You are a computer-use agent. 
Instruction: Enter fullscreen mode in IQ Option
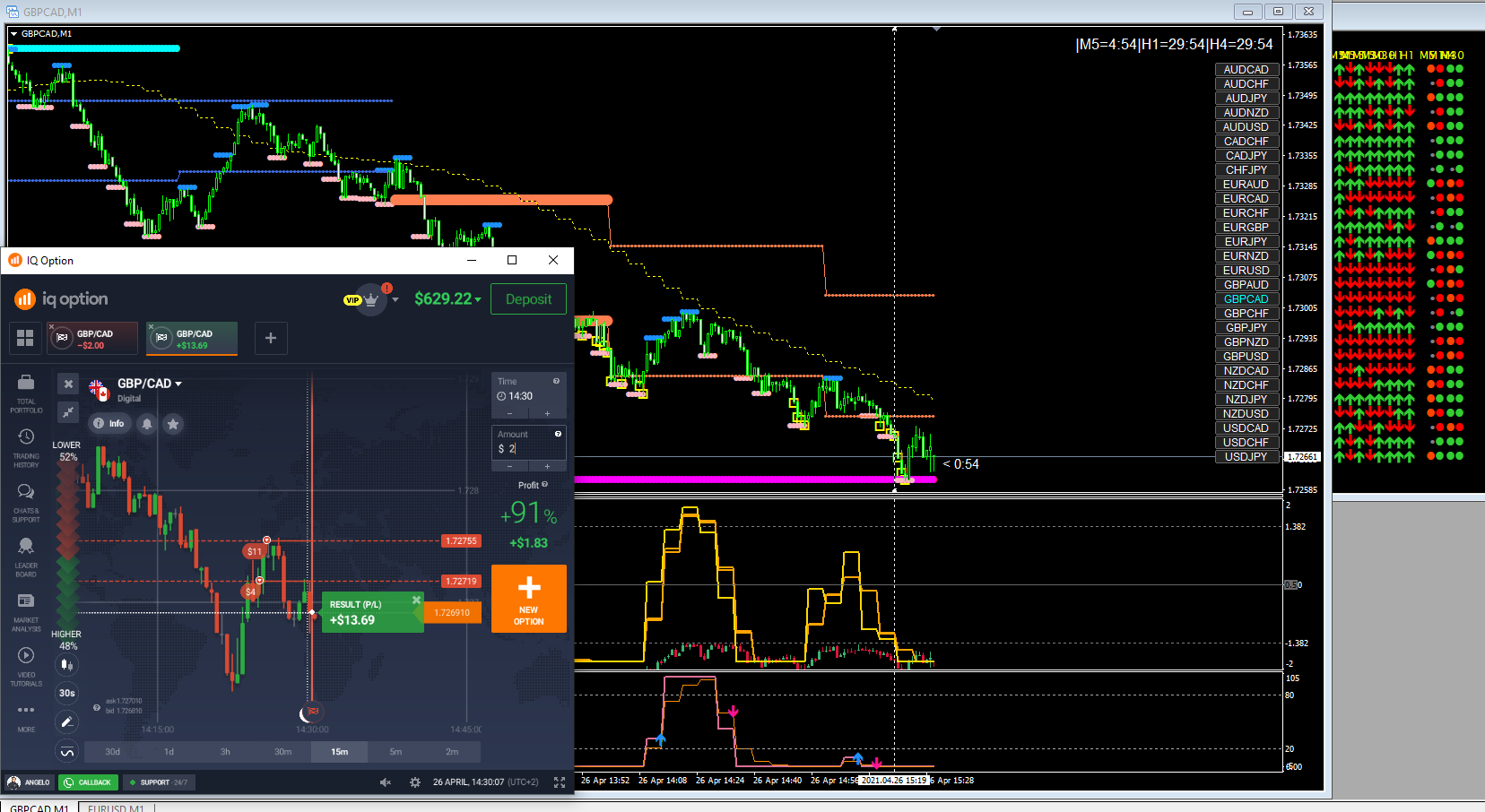560,782
